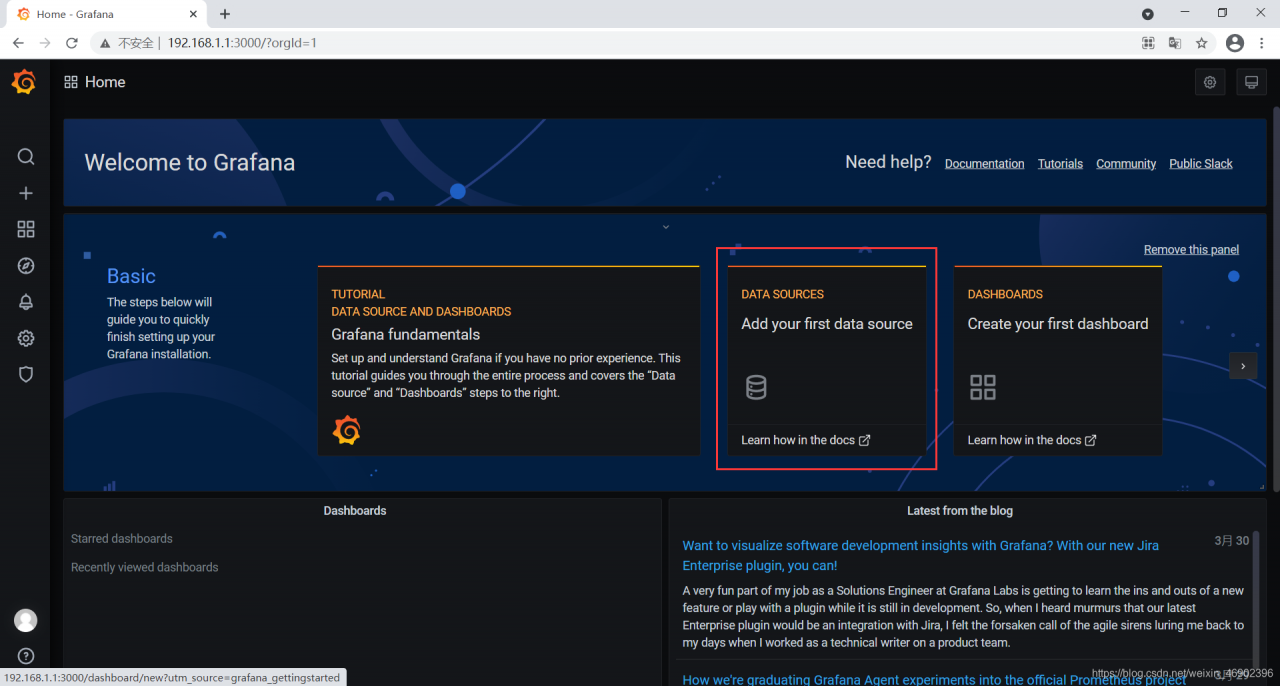Click the browser reload button

click(x=72, y=43)
